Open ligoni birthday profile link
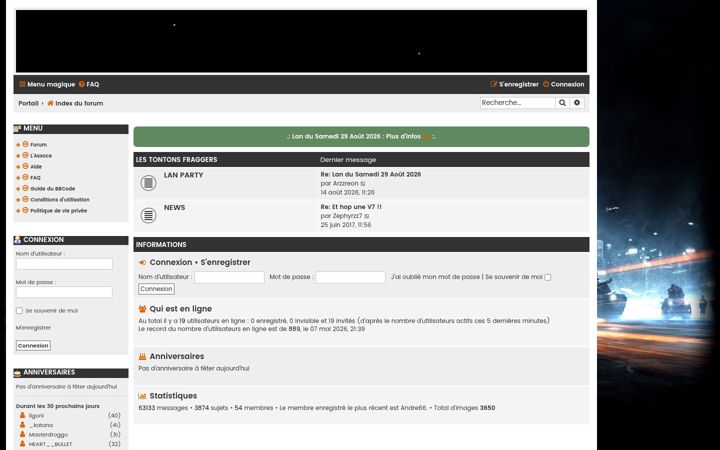This screenshot has width=720, height=450. [x=36, y=416]
